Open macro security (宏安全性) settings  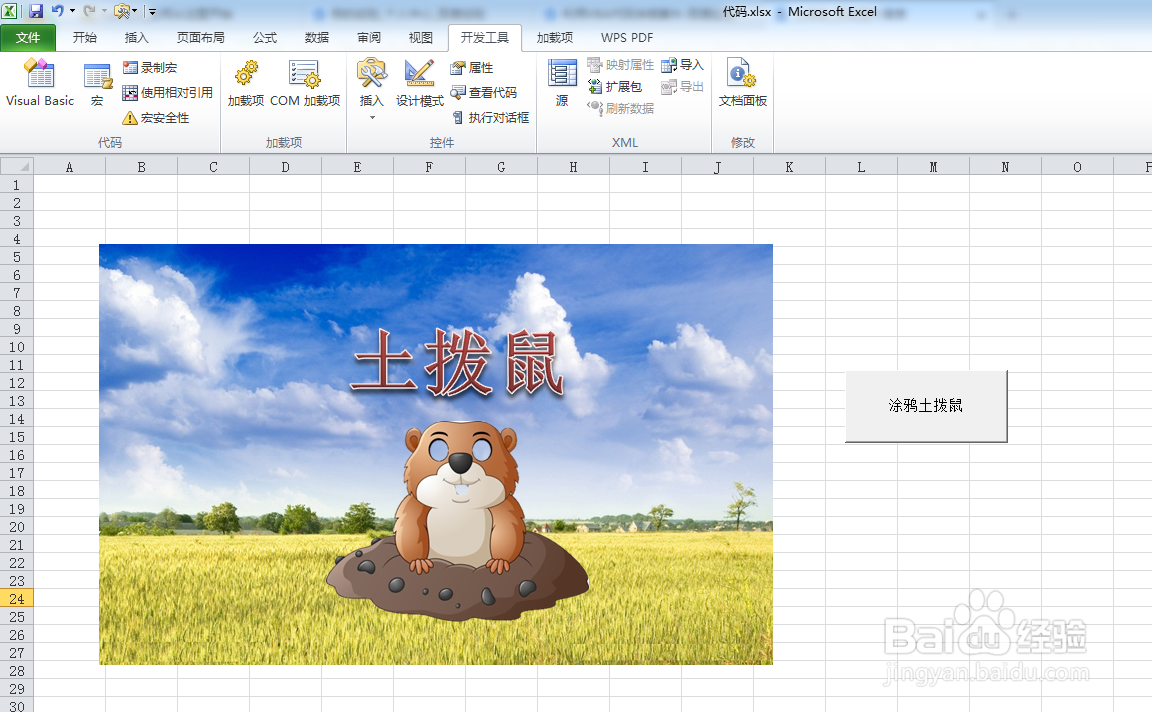(156, 118)
